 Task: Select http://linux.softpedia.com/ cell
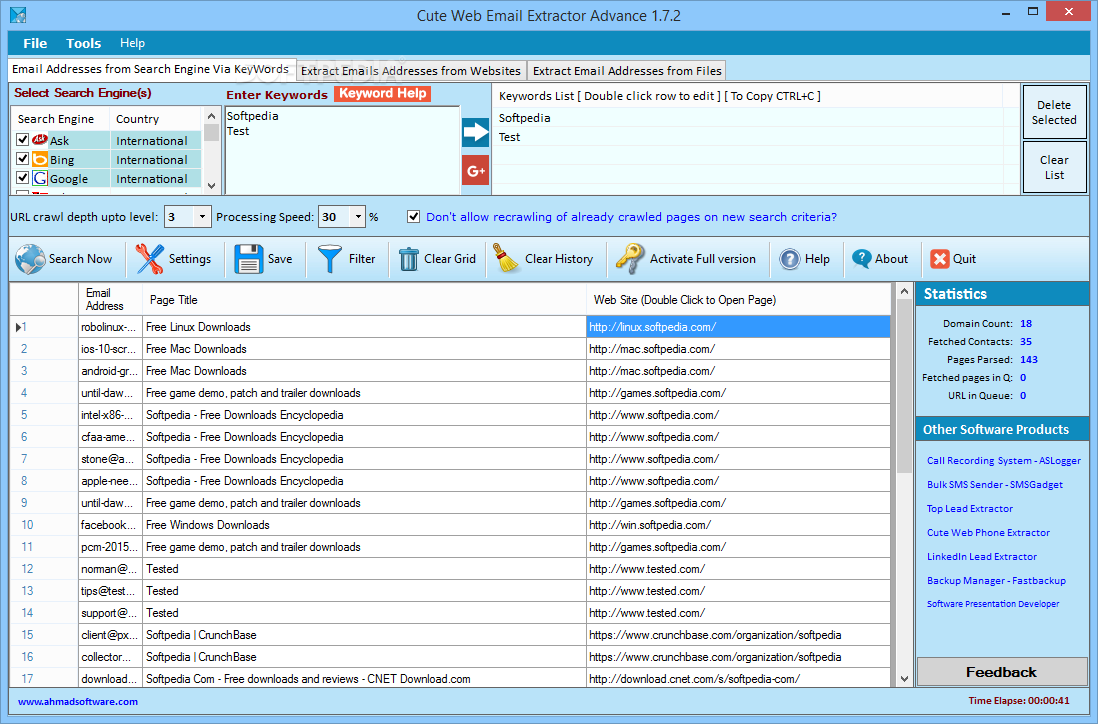[x=739, y=327]
